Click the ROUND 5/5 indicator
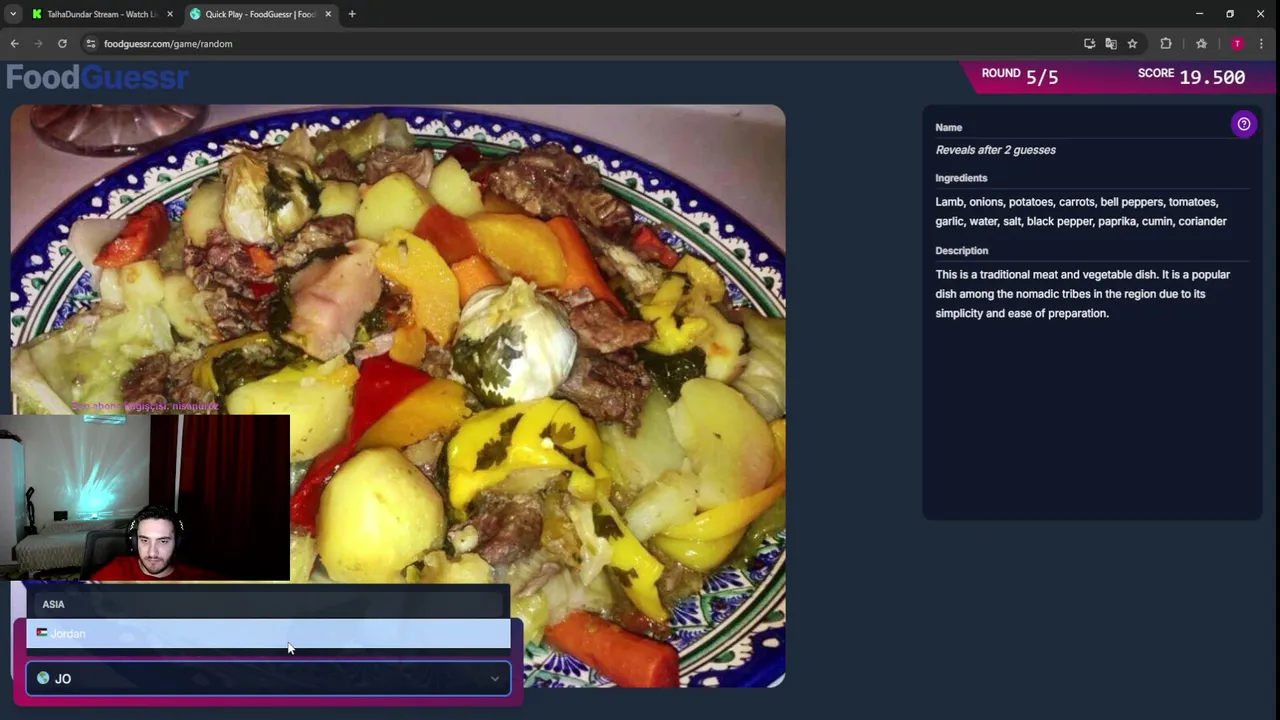The width and height of the screenshot is (1280, 720). [x=1019, y=76]
